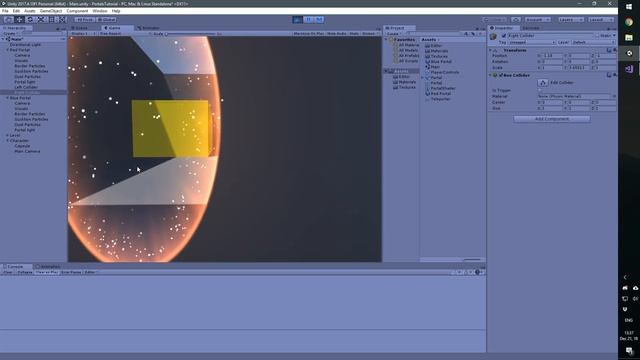
Task: Open the Help menu
Action: pyautogui.click(x=116, y=11)
